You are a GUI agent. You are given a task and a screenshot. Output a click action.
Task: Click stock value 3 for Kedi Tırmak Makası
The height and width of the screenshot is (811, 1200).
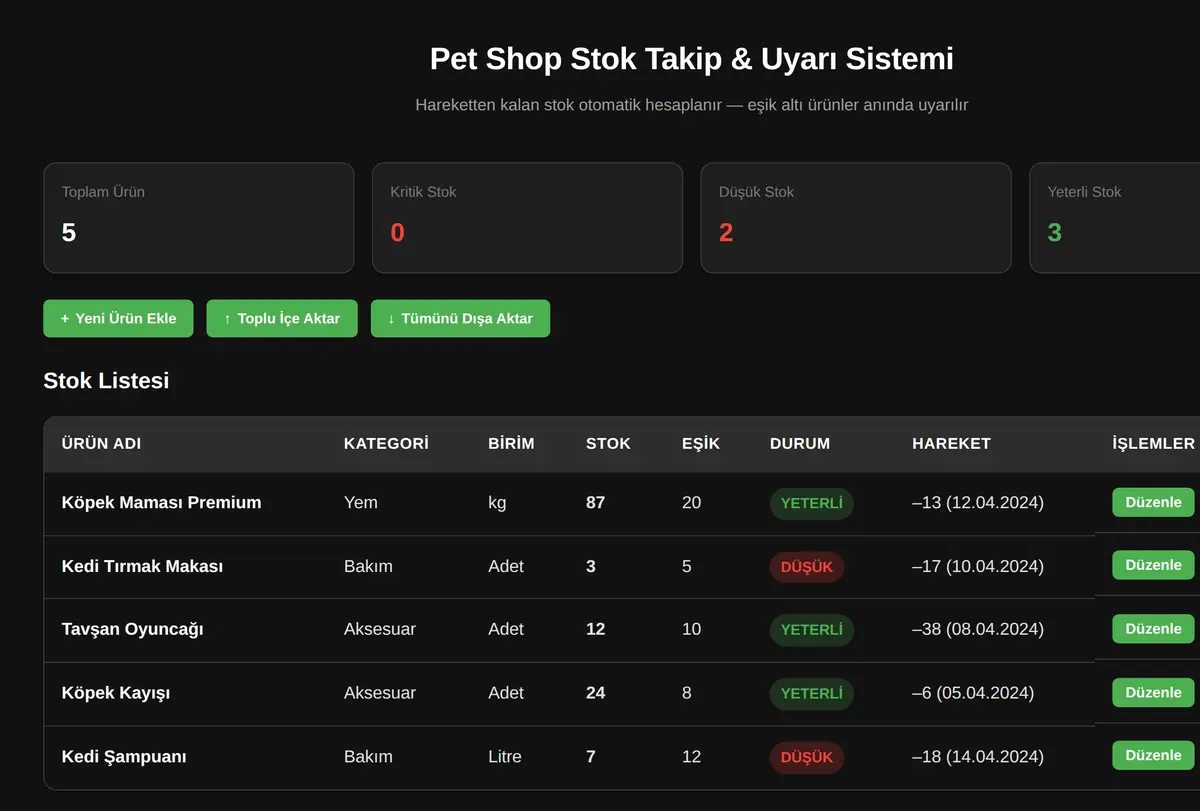591,566
